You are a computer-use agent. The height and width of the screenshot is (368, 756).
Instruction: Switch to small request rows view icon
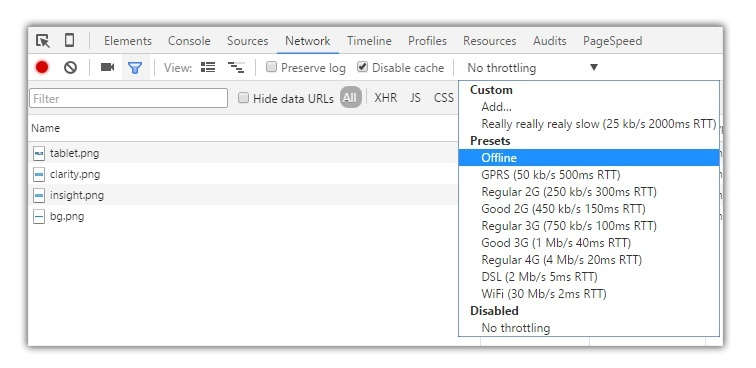tap(236, 68)
